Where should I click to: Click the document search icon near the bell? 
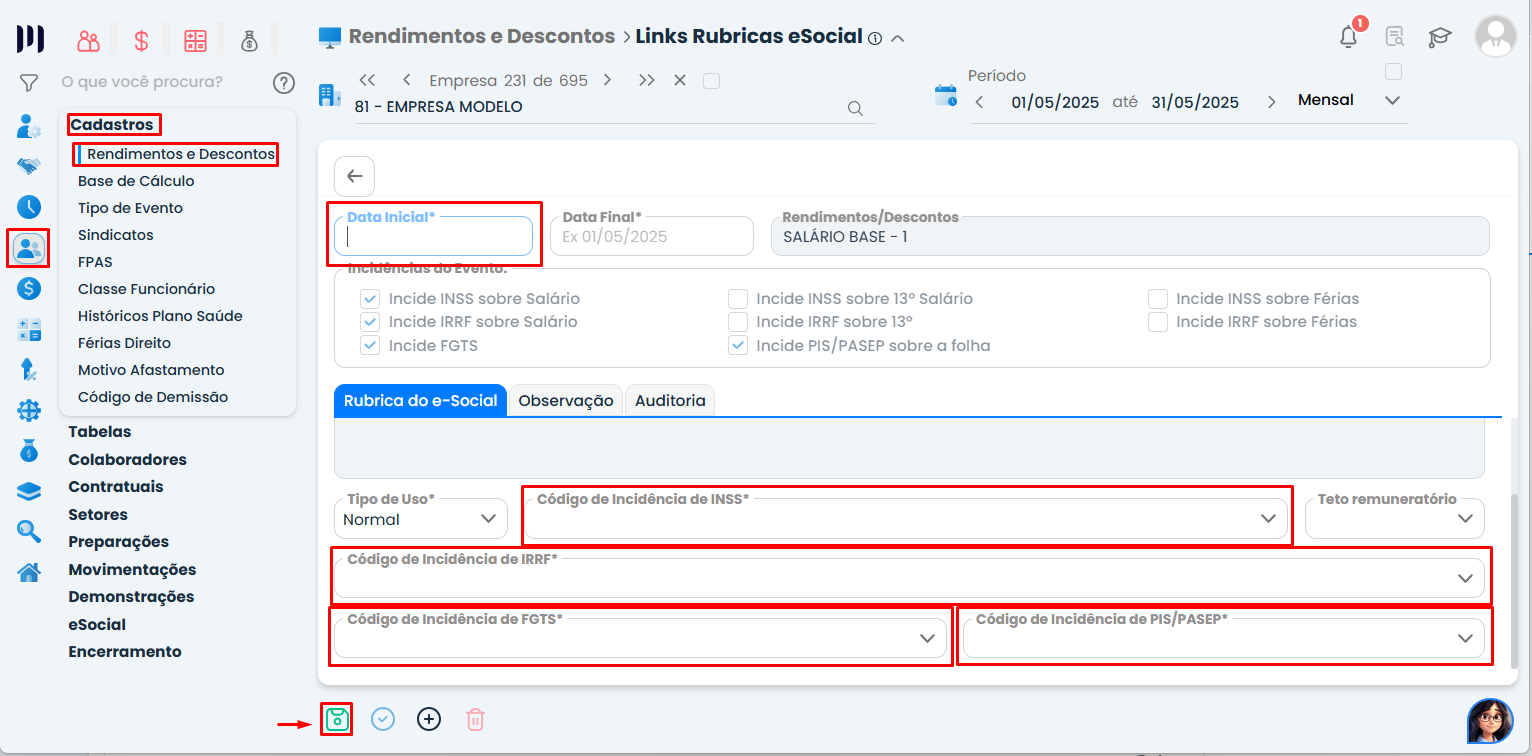pos(1394,37)
